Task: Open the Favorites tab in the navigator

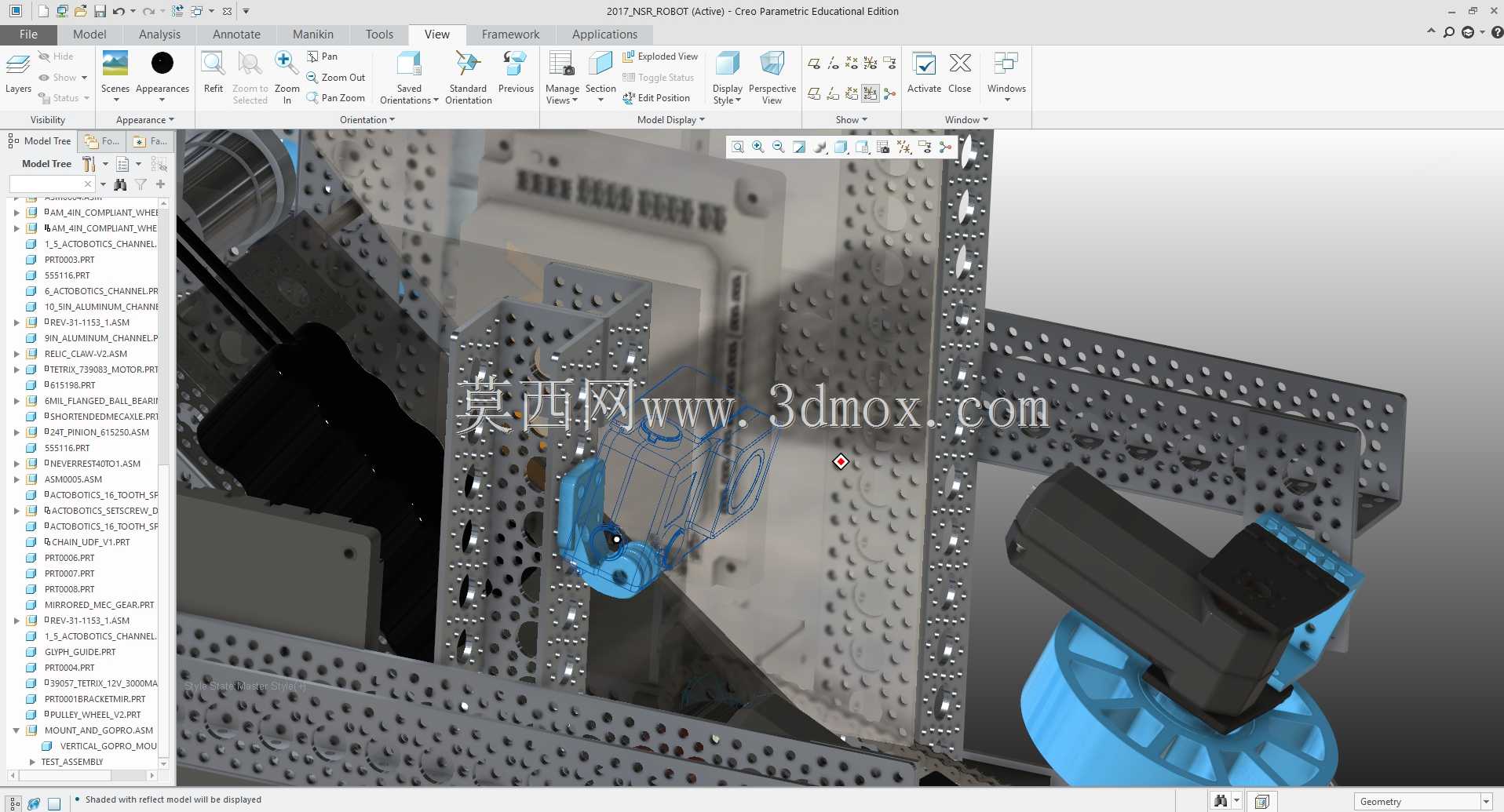Action: pyautogui.click(x=150, y=141)
